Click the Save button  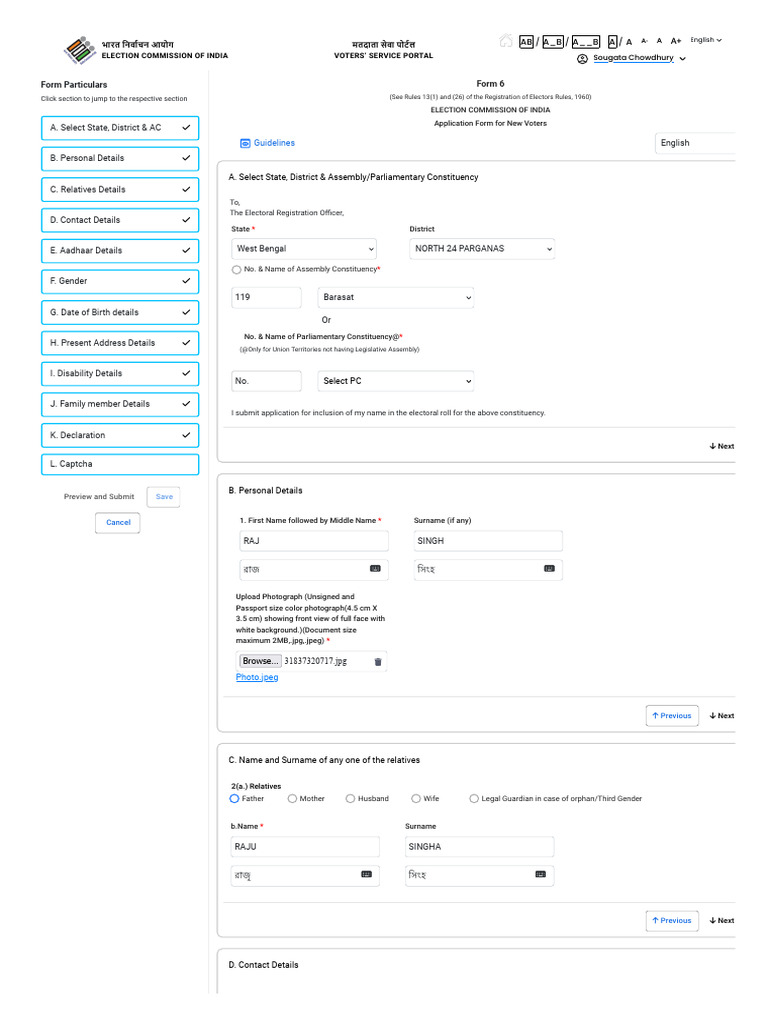(164, 497)
